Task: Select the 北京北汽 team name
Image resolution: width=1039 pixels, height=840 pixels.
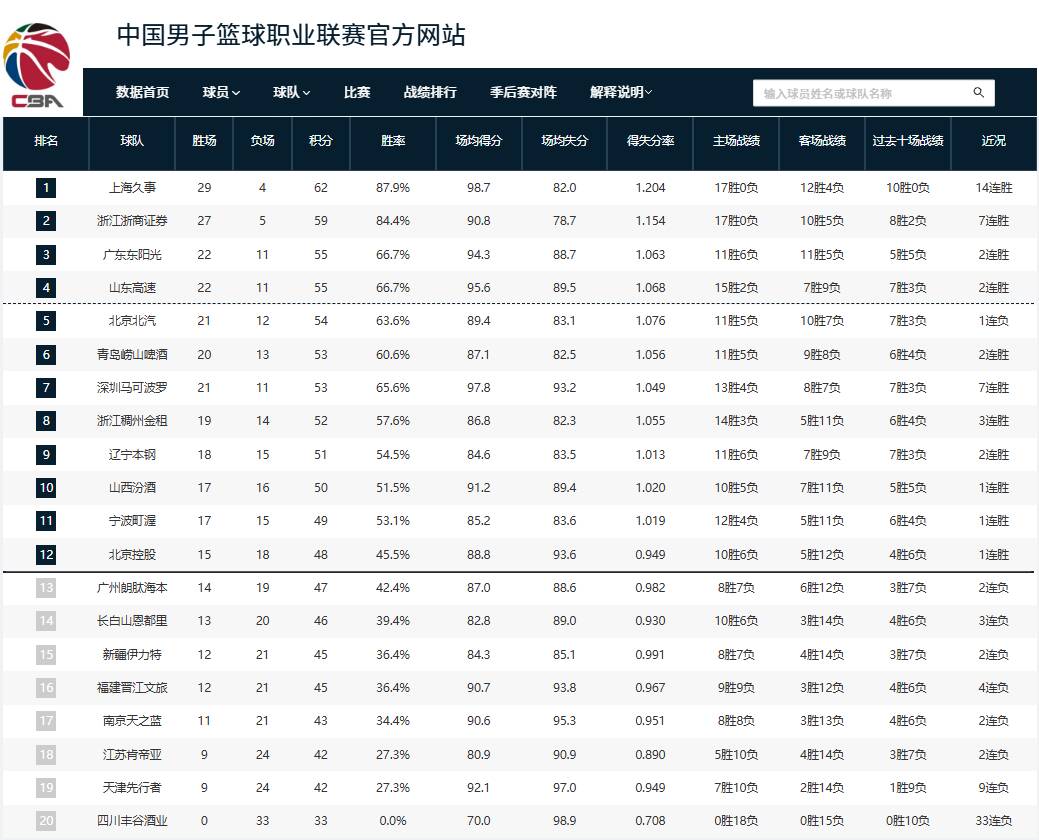Action: (132, 321)
